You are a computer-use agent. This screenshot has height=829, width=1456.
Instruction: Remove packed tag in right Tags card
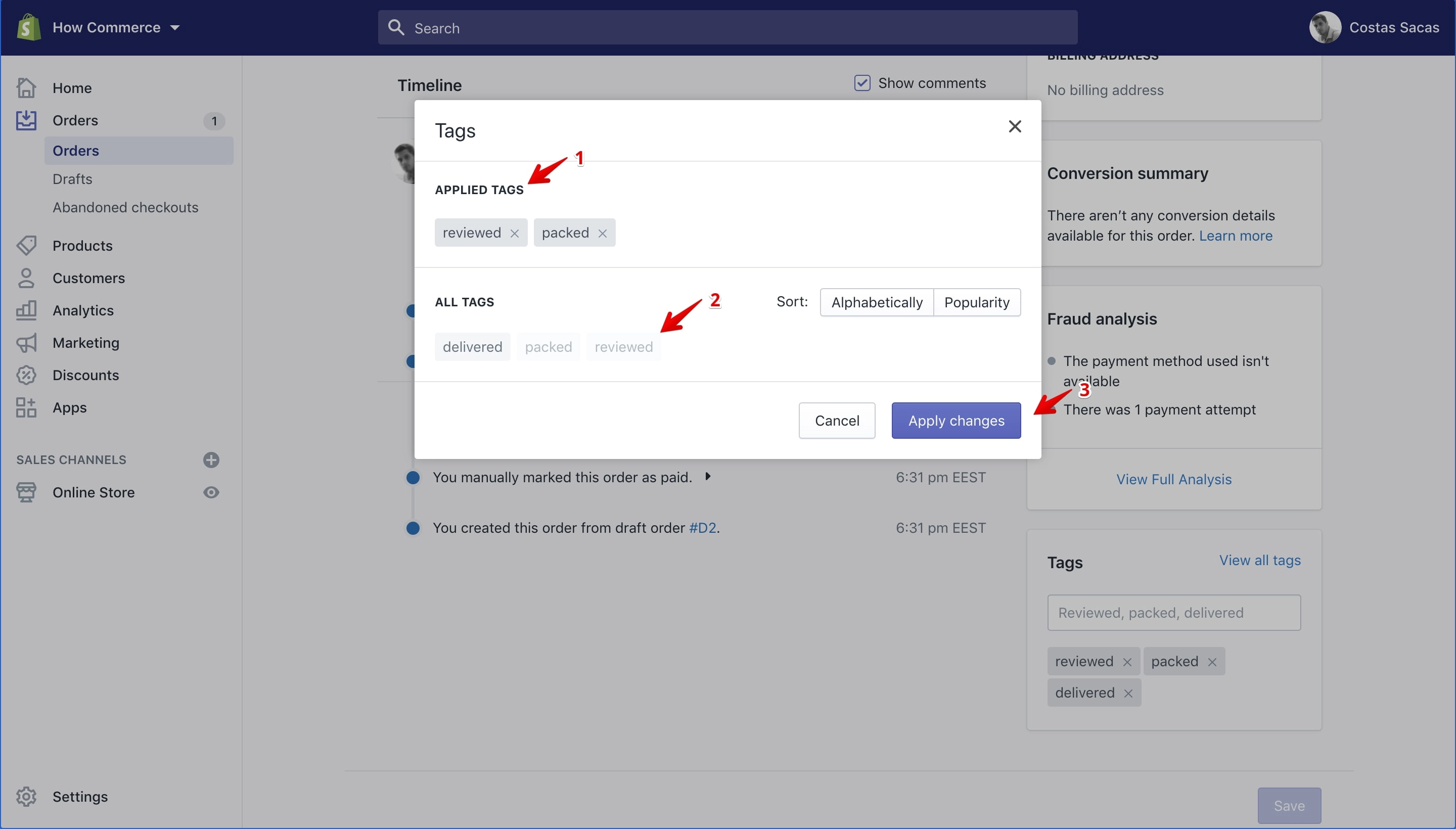(1212, 662)
